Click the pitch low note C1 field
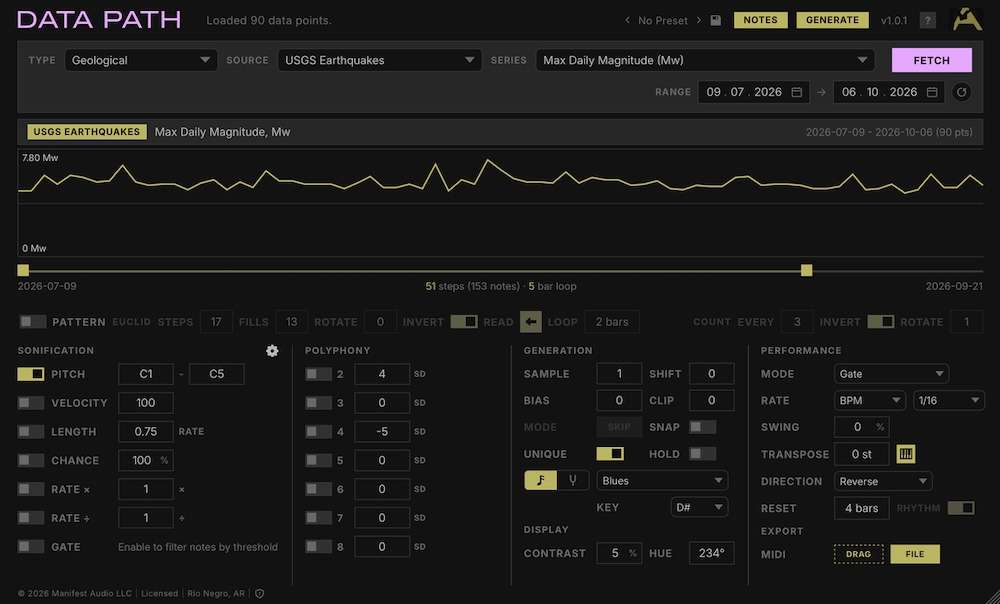This screenshot has height=604, width=1000. tap(145, 374)
